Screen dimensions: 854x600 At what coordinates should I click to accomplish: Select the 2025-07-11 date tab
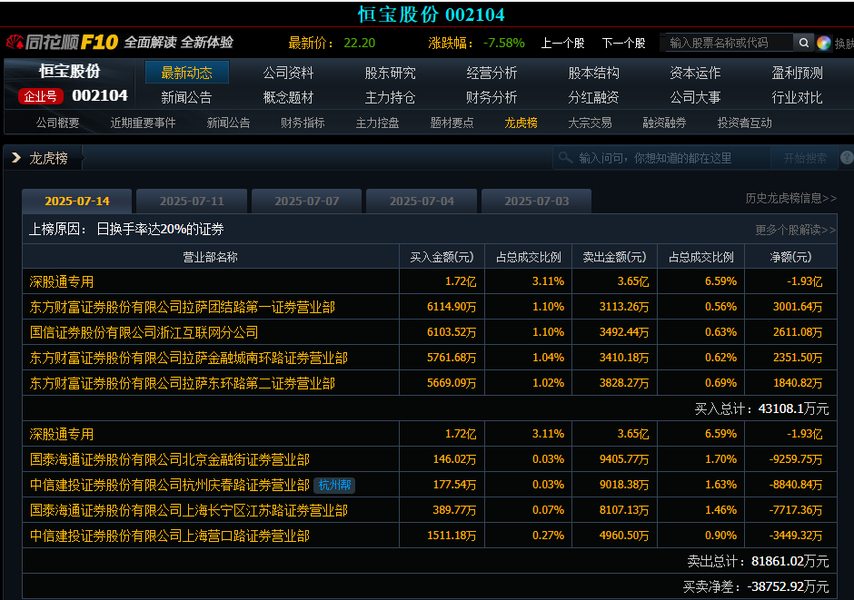click(192, 201)
